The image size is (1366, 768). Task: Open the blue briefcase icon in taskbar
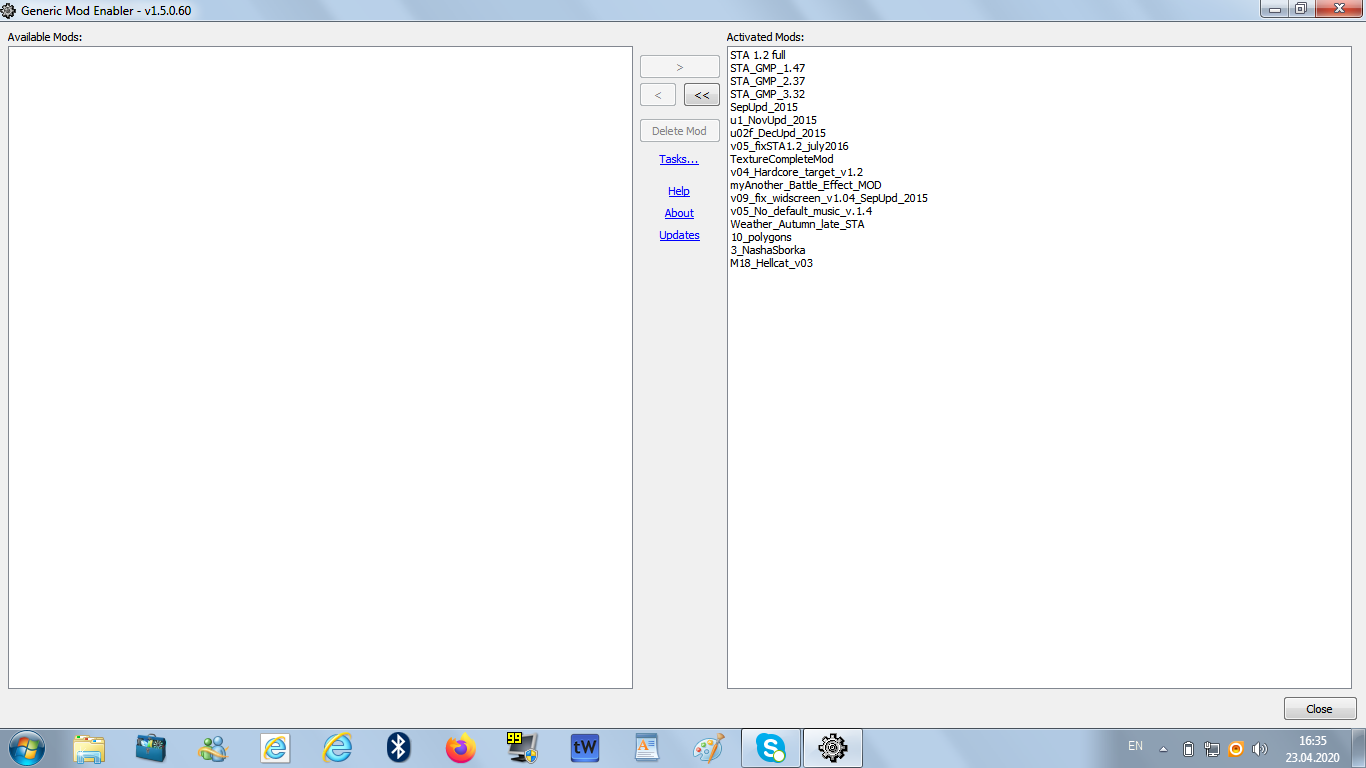pyautogui.click(x=151, y=748)
